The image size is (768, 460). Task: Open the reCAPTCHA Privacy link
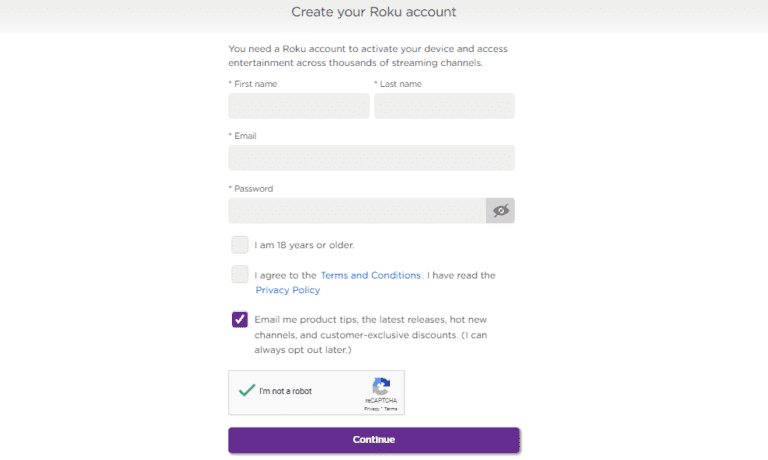[x=370, y=409]
